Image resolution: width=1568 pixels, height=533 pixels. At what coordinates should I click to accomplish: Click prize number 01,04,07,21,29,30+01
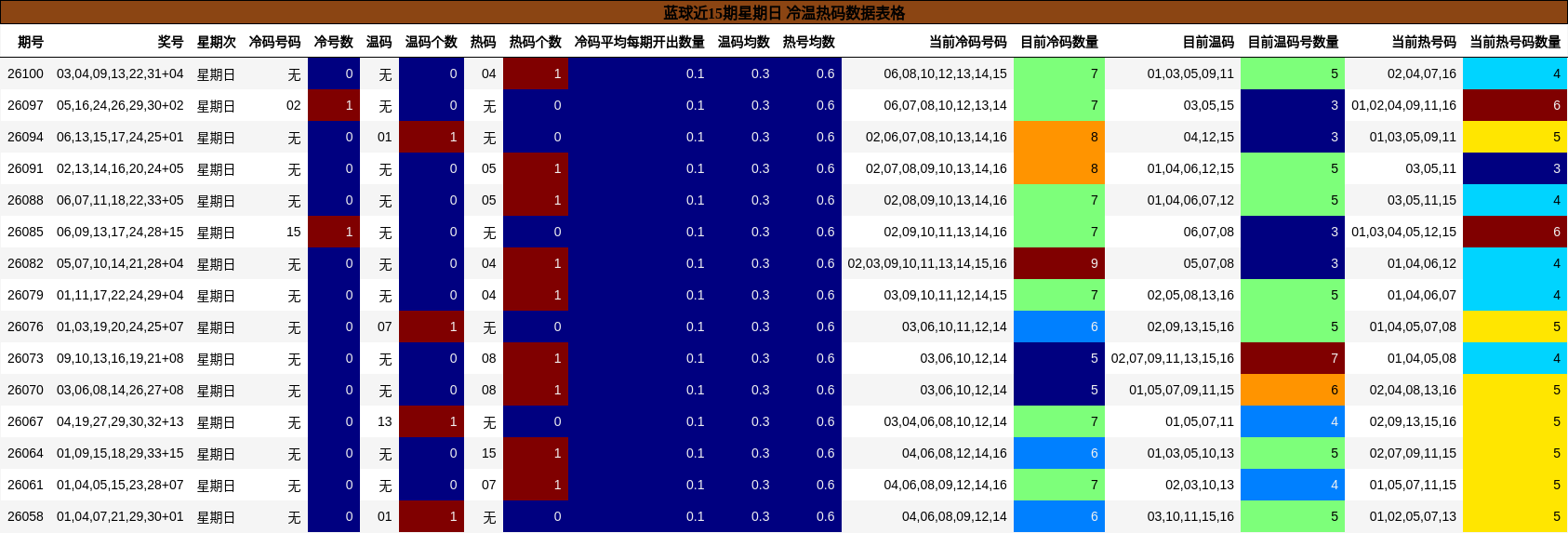(x=120, y=516)
